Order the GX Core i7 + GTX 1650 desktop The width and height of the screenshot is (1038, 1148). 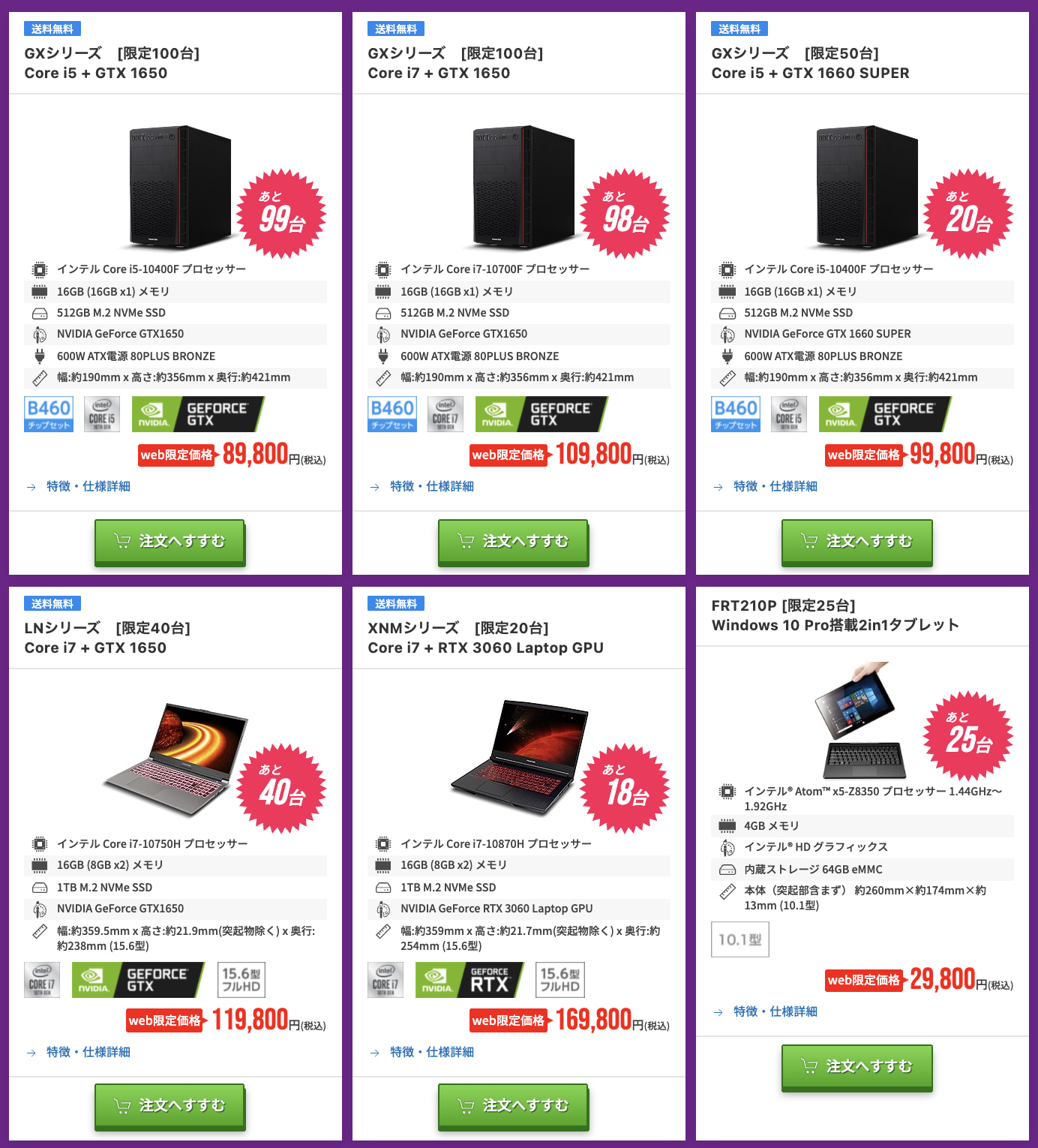tap(513, 542)
